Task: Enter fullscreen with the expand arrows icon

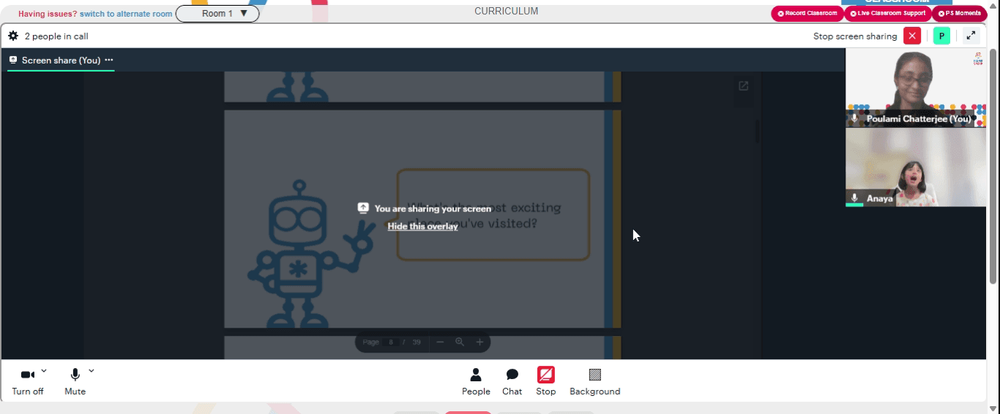Action: click(971, 36)
